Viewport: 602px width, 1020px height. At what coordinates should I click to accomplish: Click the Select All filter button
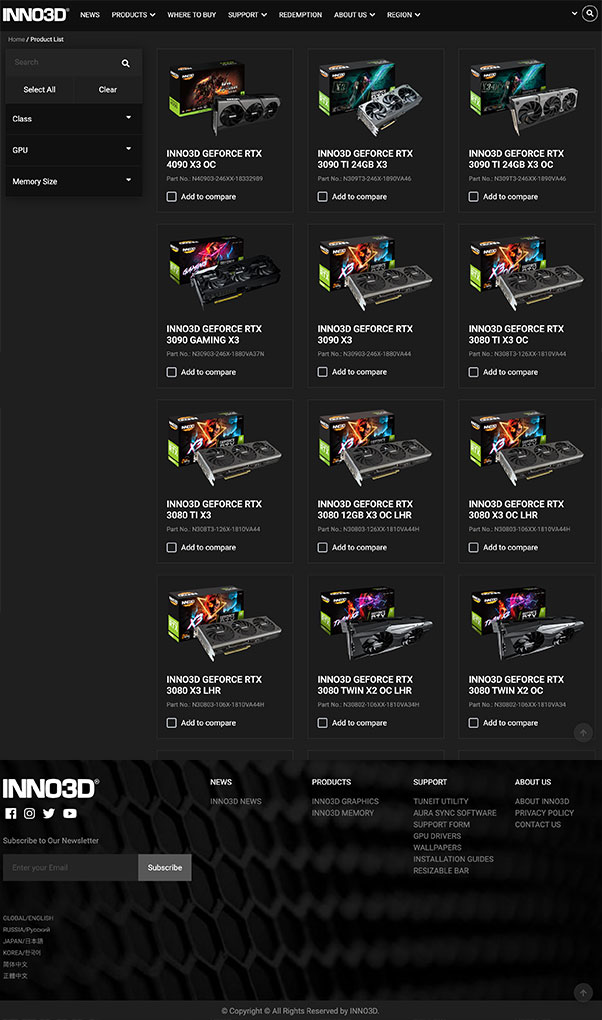(x=39, y=90)
